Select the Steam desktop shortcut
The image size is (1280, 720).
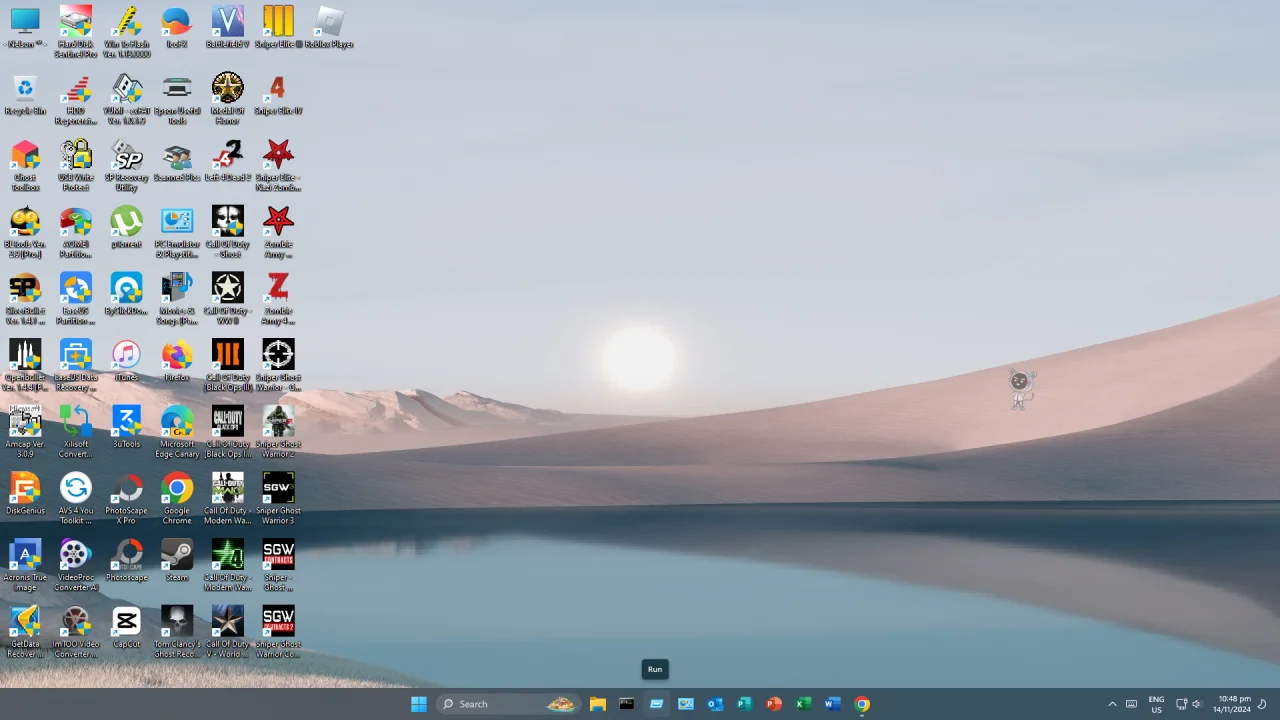coord(177,560)
